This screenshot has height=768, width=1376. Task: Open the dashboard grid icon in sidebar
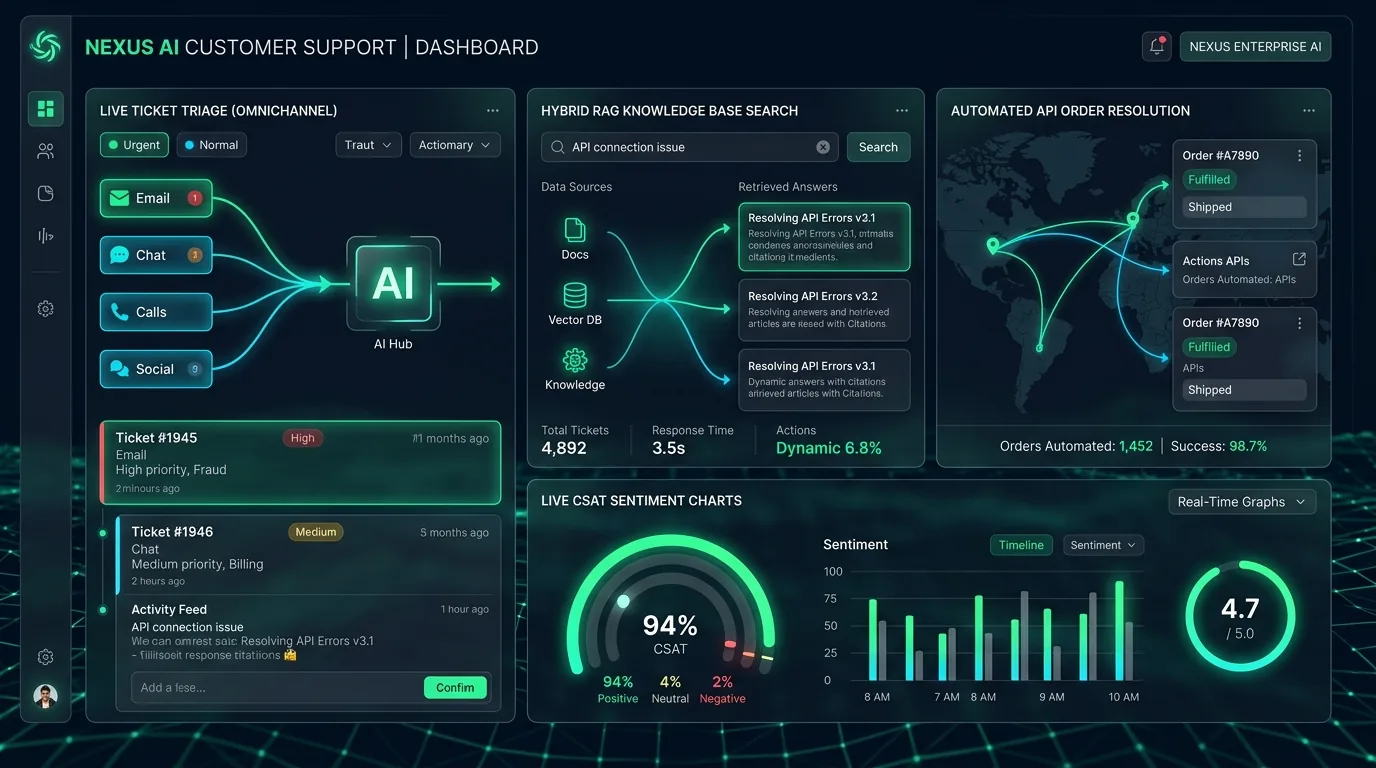coord(45,109)
